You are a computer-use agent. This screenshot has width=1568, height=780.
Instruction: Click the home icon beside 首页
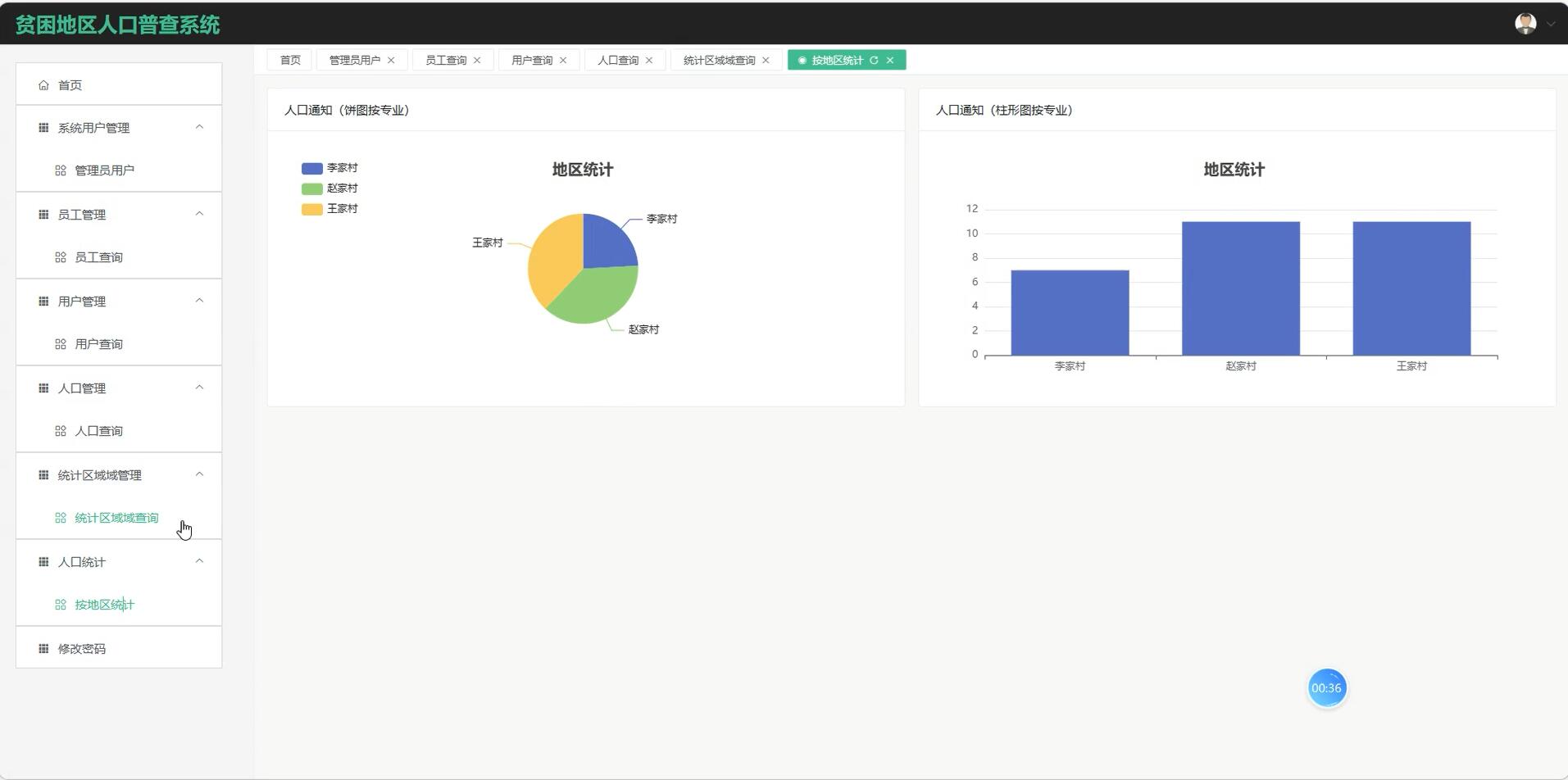[43, 84]
